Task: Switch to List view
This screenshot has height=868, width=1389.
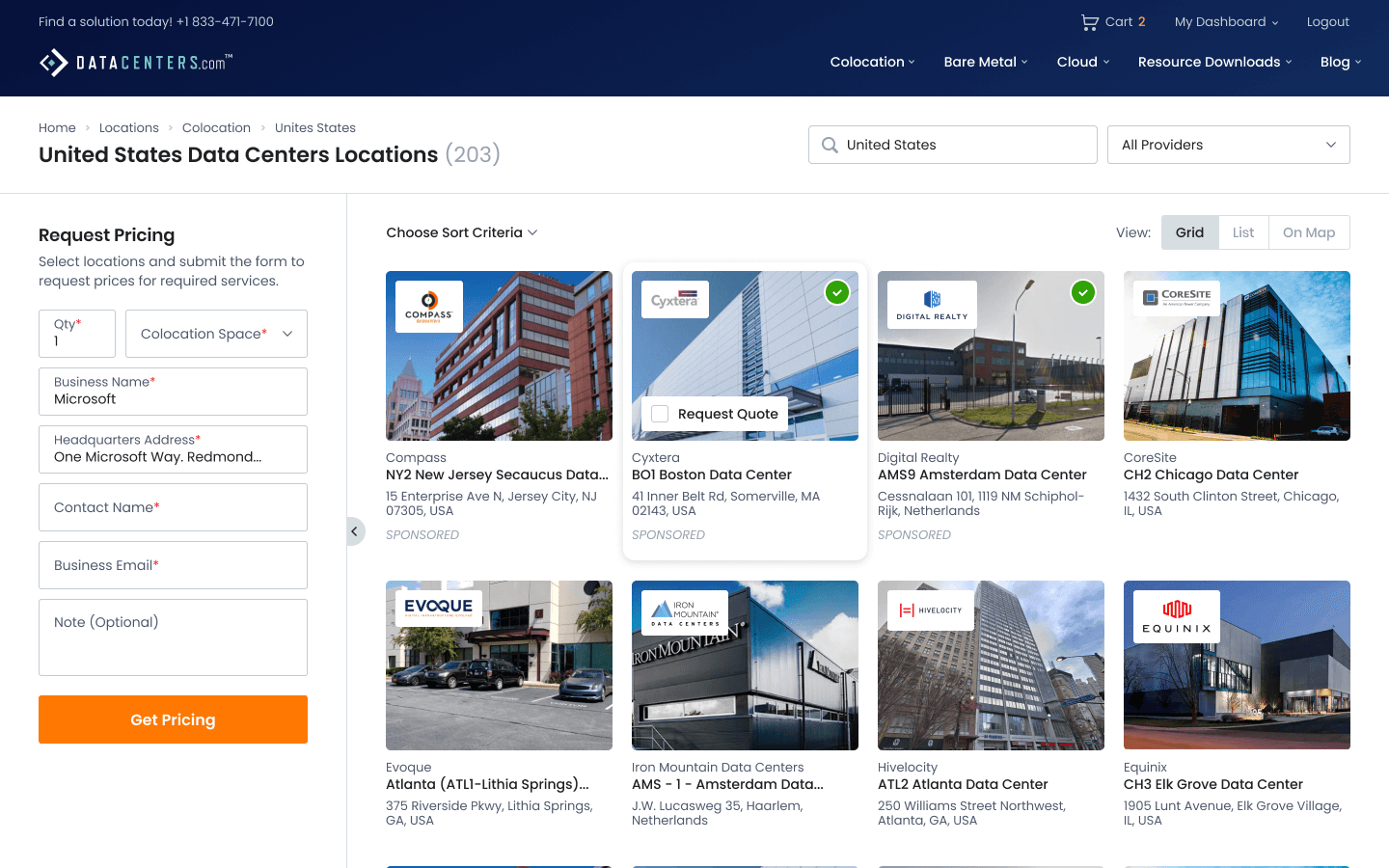Action: (1243, 232)
